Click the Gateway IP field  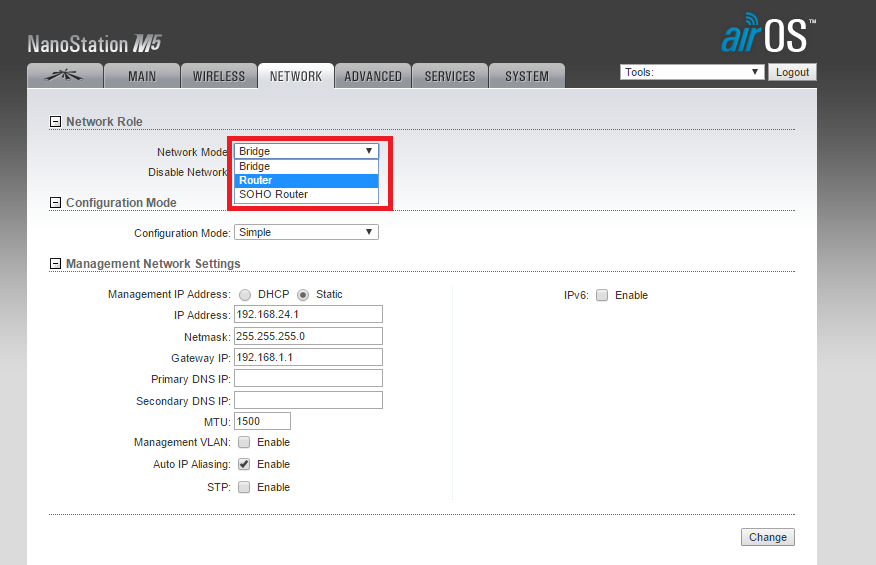(308, 357)
